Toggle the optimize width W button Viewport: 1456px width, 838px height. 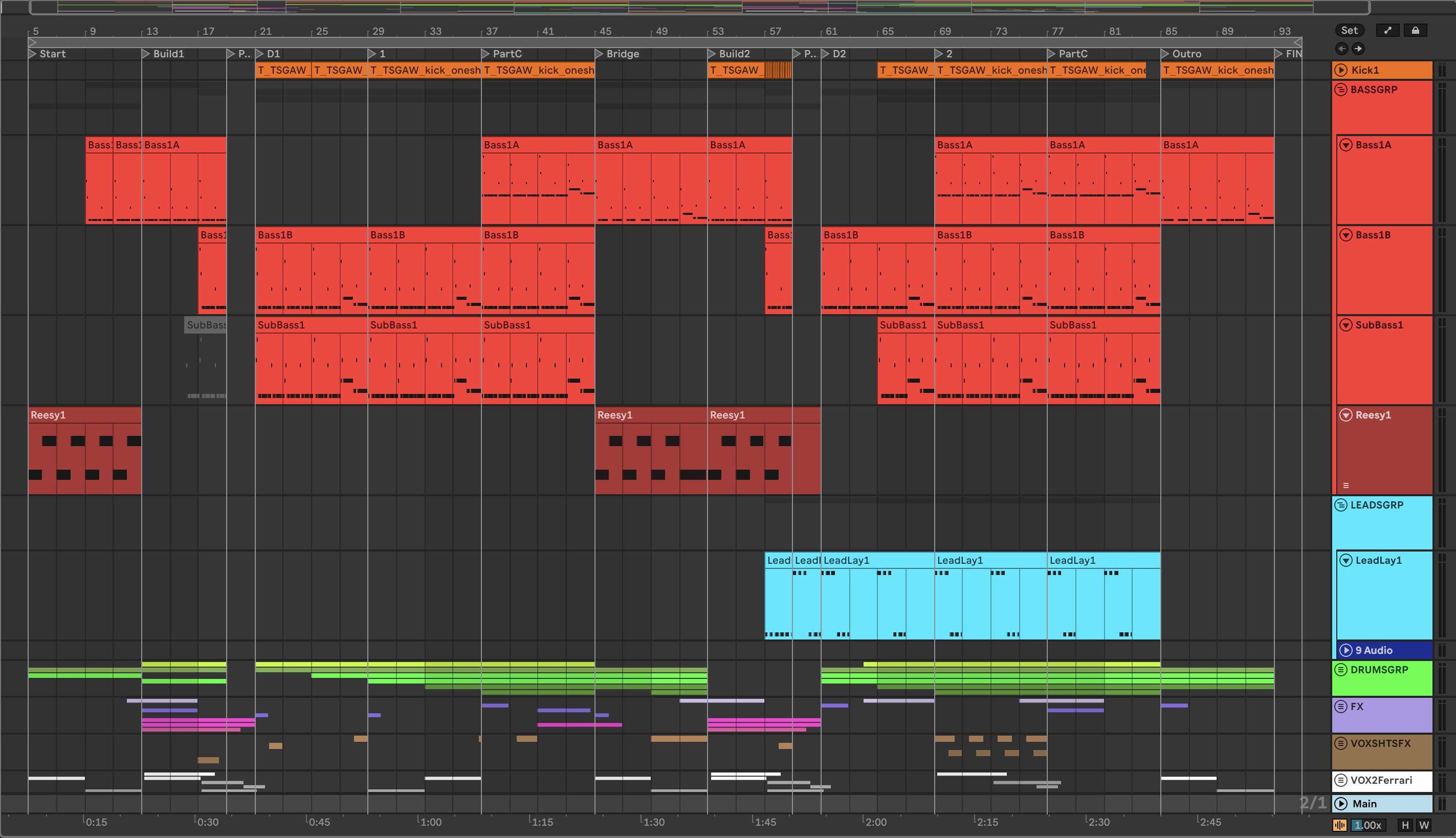1424,825
